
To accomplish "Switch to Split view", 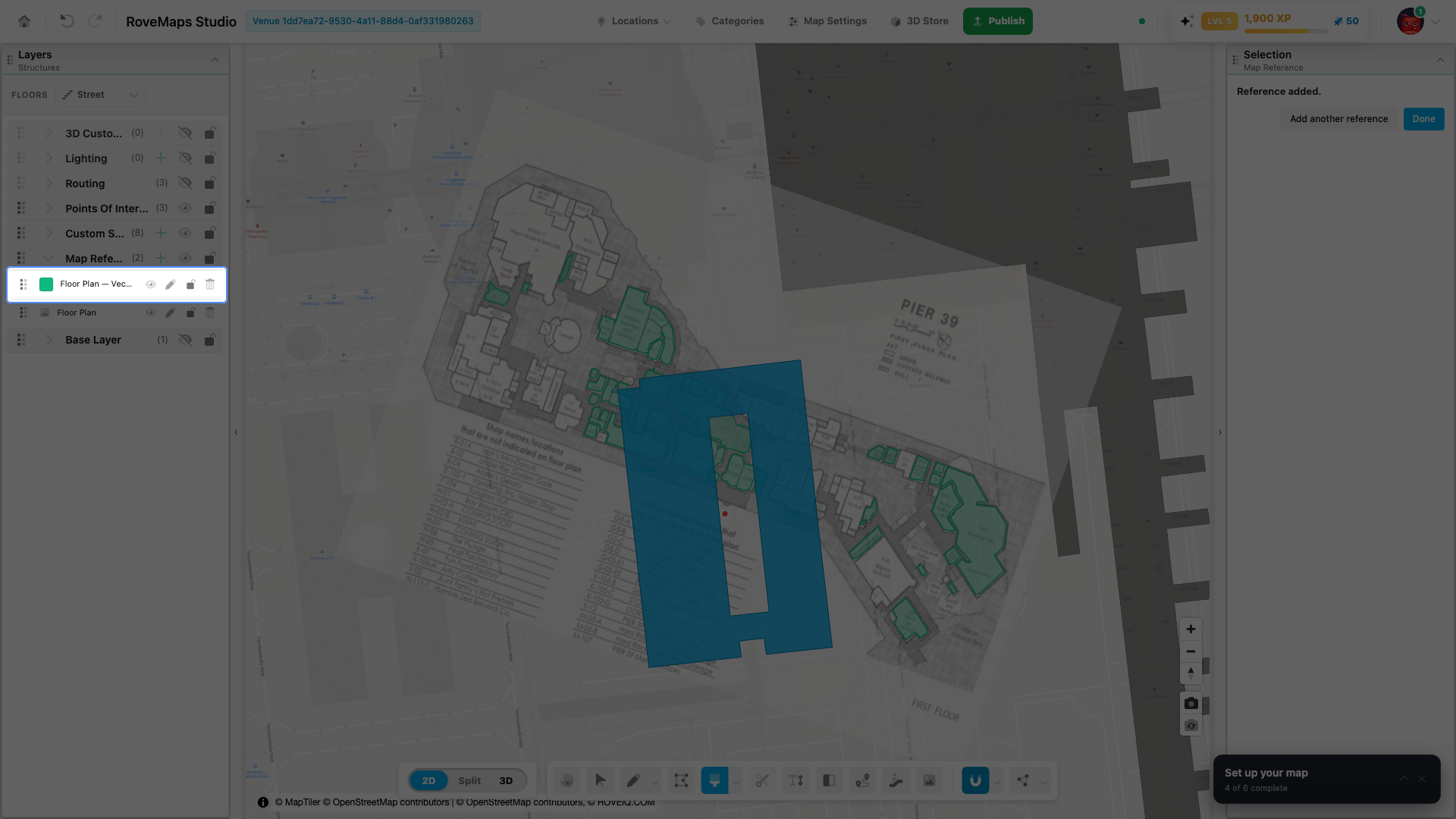I will coord(469,780).
